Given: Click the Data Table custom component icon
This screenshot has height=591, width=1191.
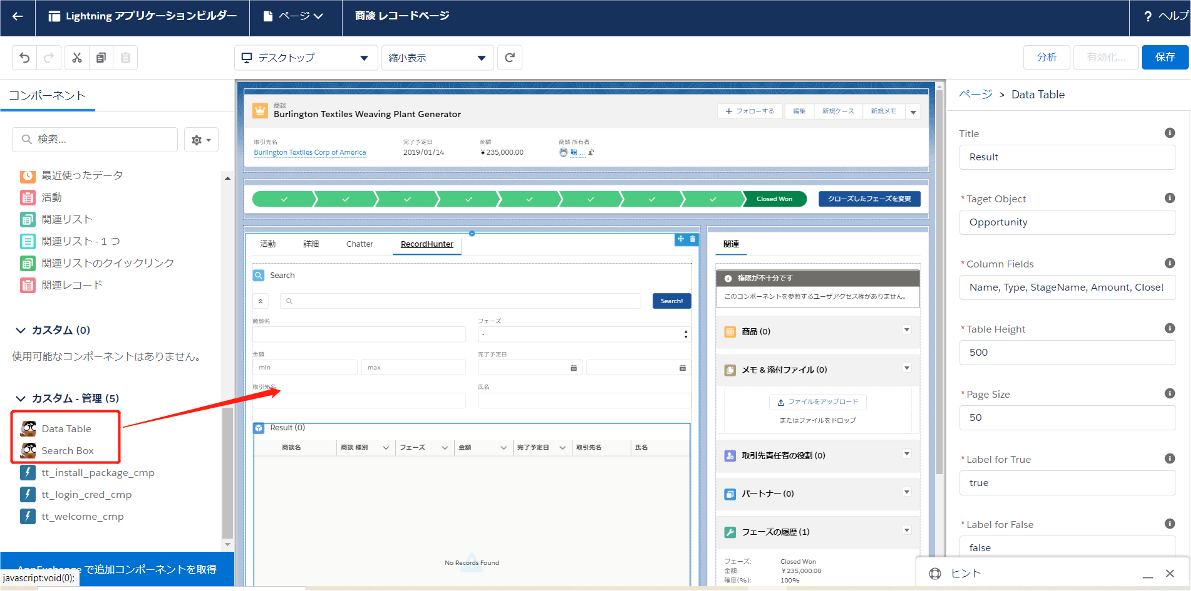Looking at the screenshot, I should click(29, 428).
